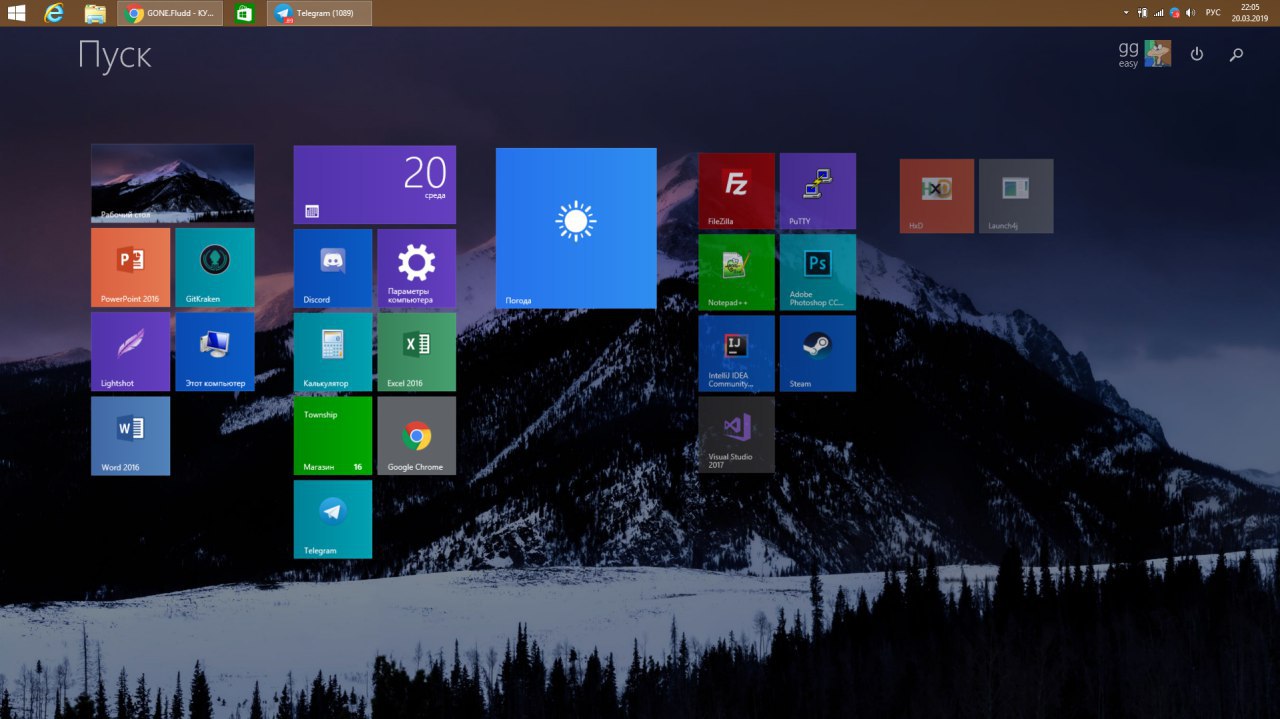Change input language РУС indicator
The height and width of the screenshot is (719, 1280).
[x=1213, y=13]
